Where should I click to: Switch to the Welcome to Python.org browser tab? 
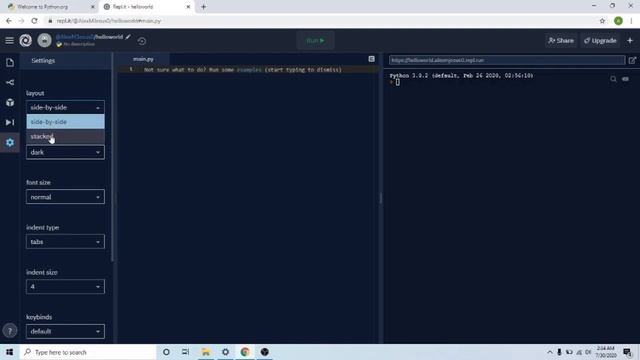(50, 7)
